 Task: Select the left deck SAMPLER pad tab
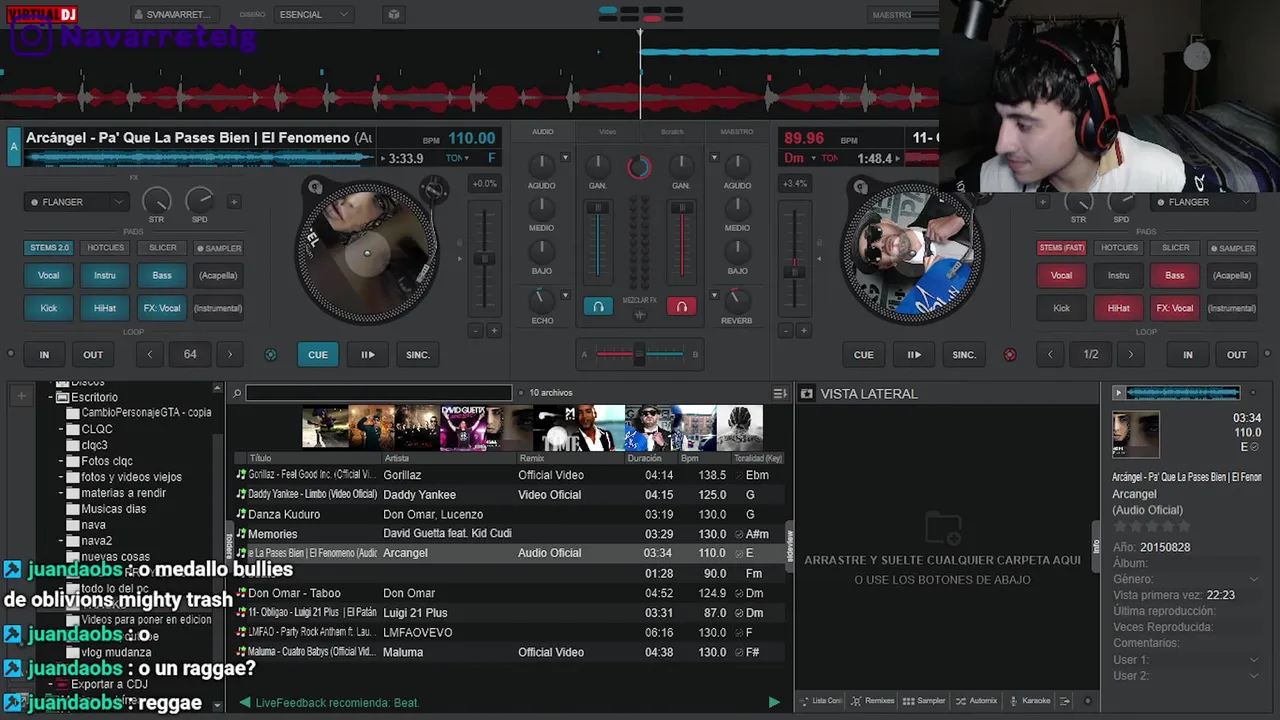[x=218, y=248]
